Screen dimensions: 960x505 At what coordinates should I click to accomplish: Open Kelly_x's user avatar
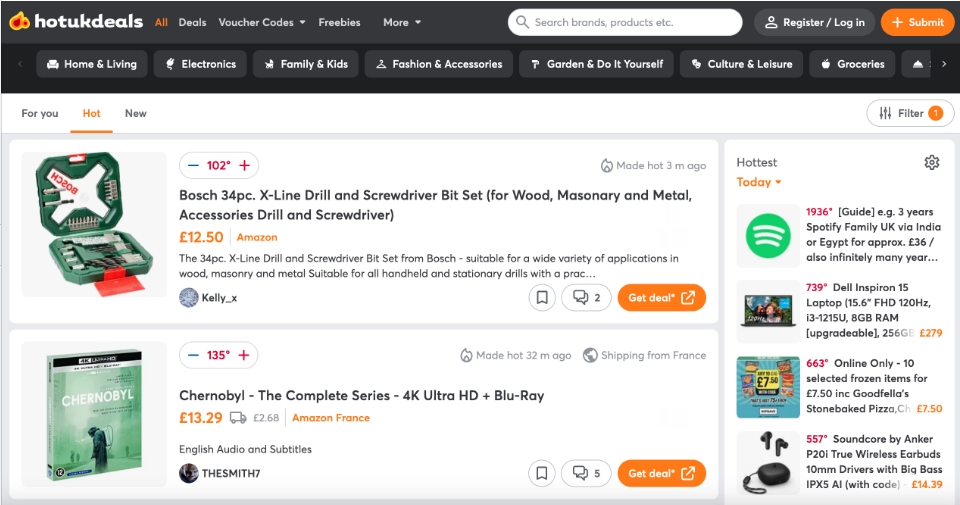tap(189, 297)
